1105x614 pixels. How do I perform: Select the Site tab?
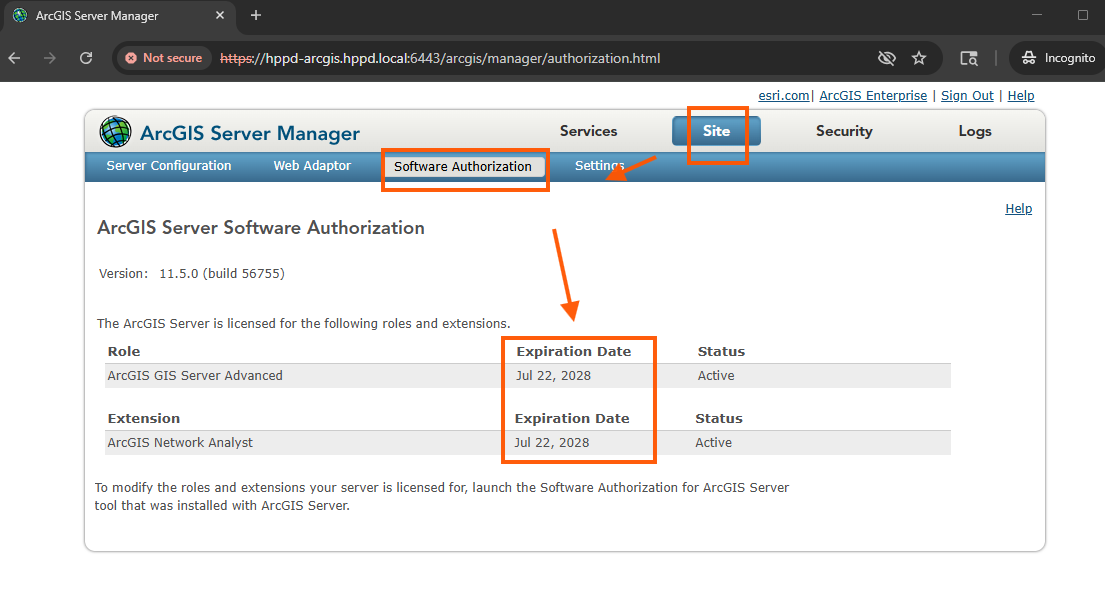716,131
